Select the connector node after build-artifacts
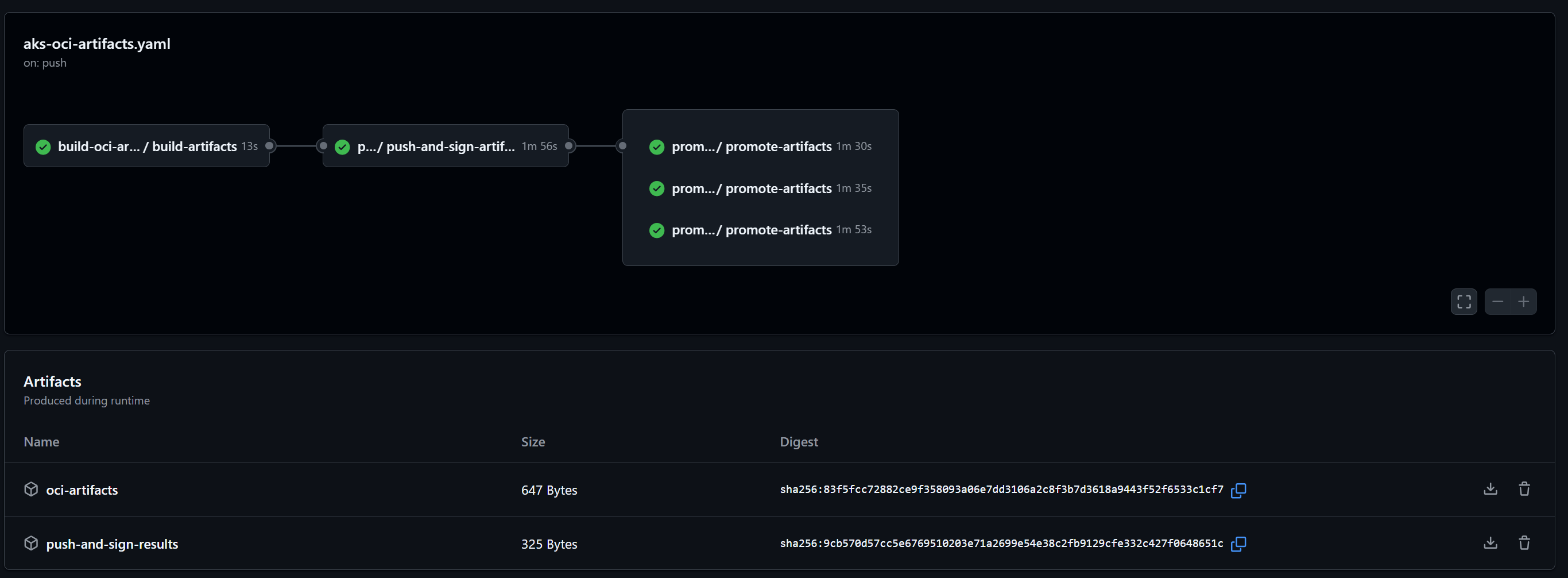1568x578 pixels. pyautogui.click(x=270, y=146)
